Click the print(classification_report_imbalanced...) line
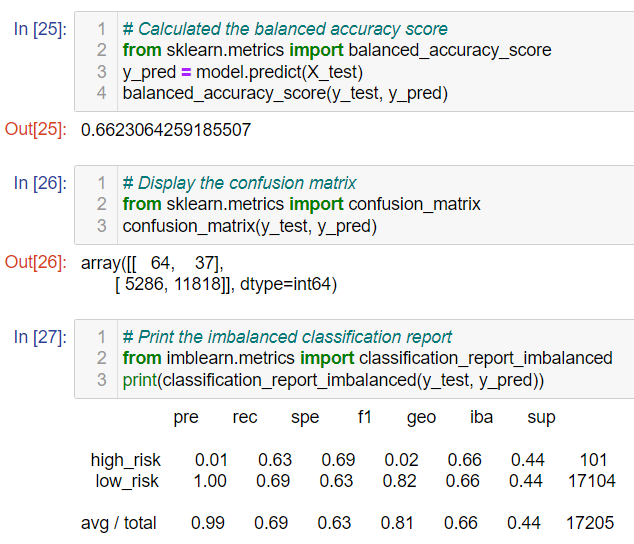This screenshot has width=634, height=544. click(x=333, y=380)
